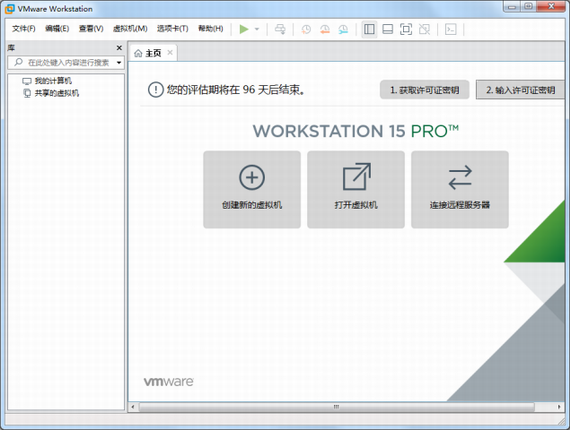Open the 帮助(H) menu

(x=210, y=29)
